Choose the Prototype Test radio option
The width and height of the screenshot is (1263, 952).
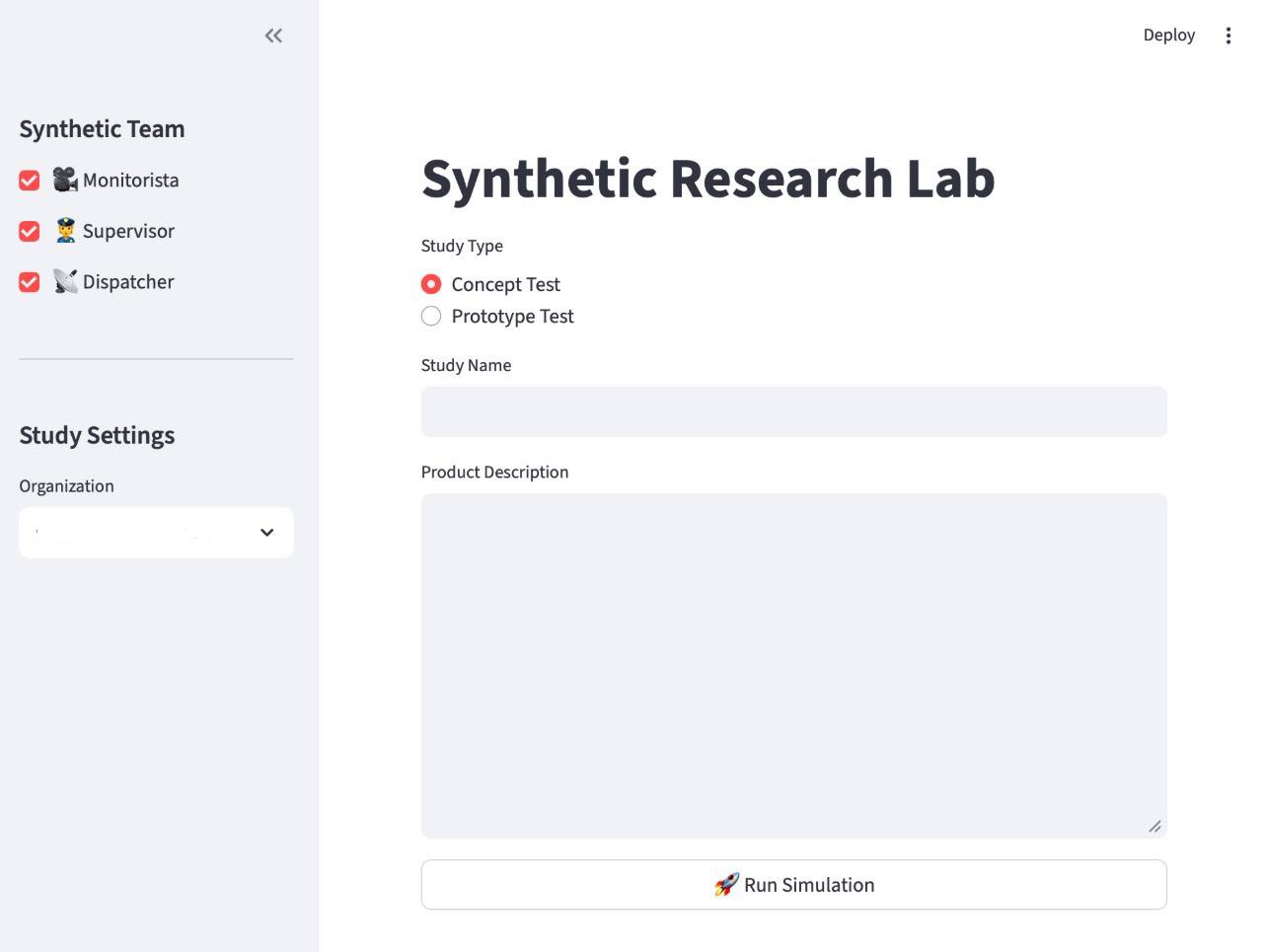point(431,316)
